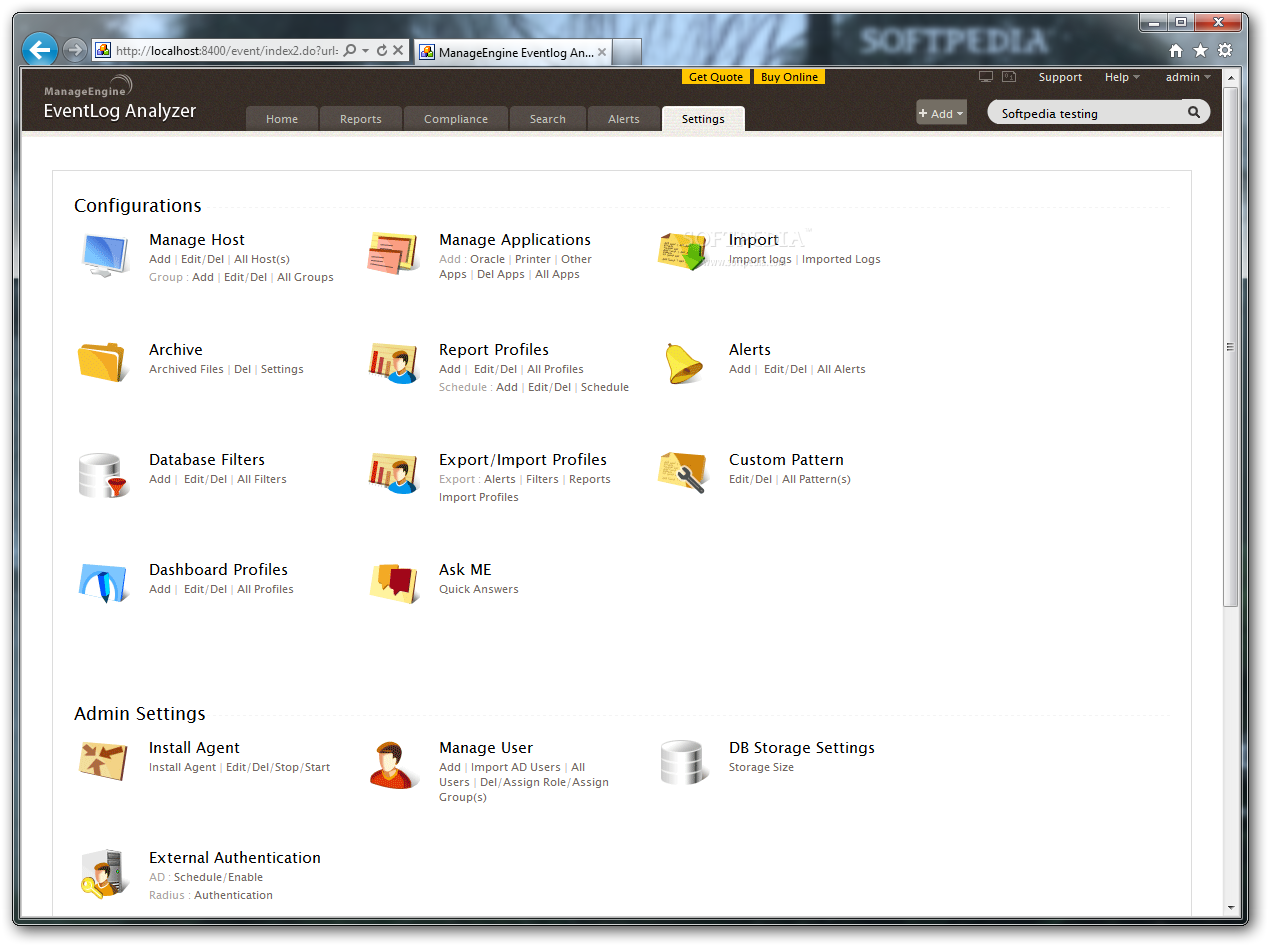Click Settings link under Archive

[282, 369]
